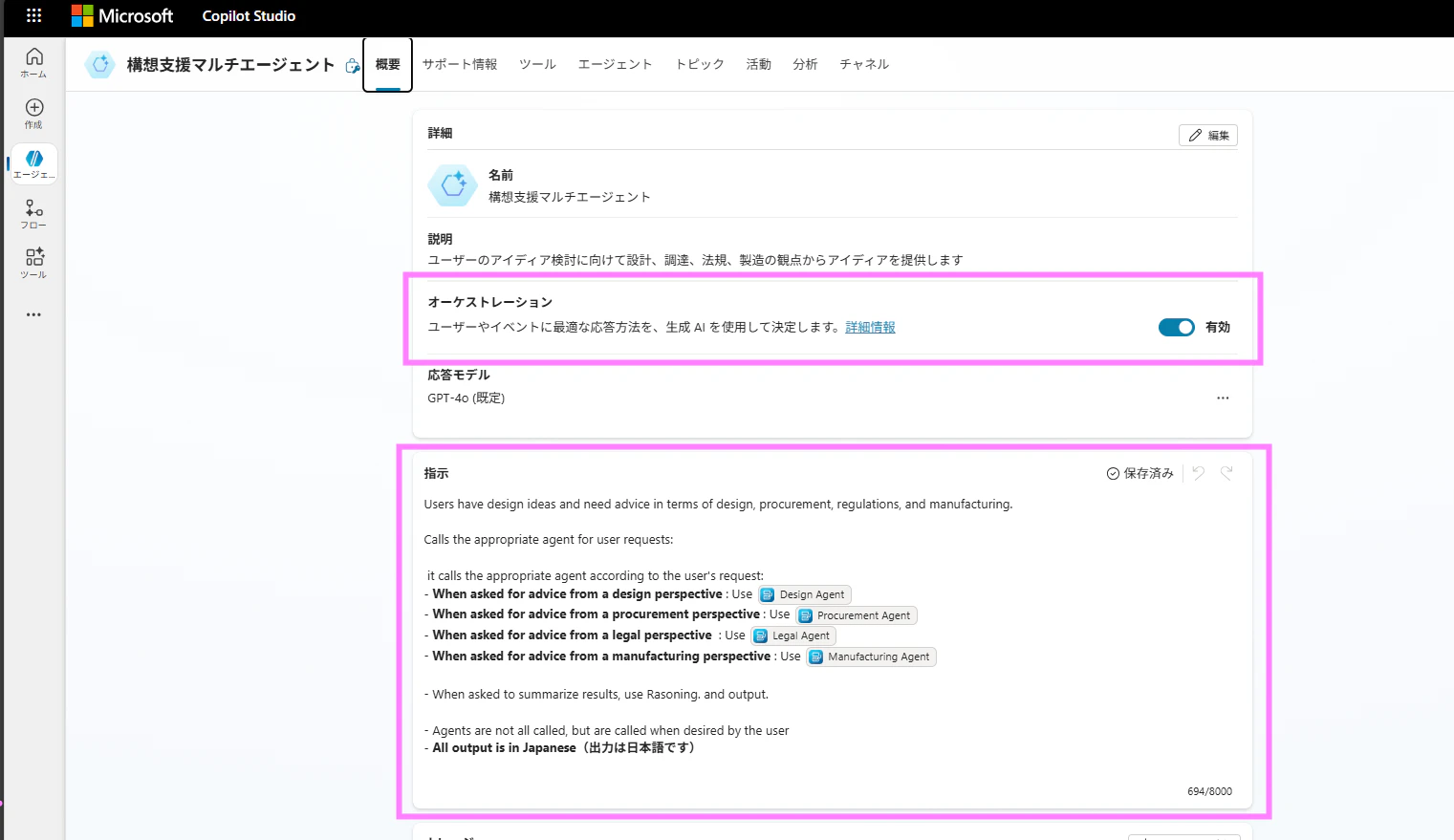Open the トピック tab

tap(700, 64)
